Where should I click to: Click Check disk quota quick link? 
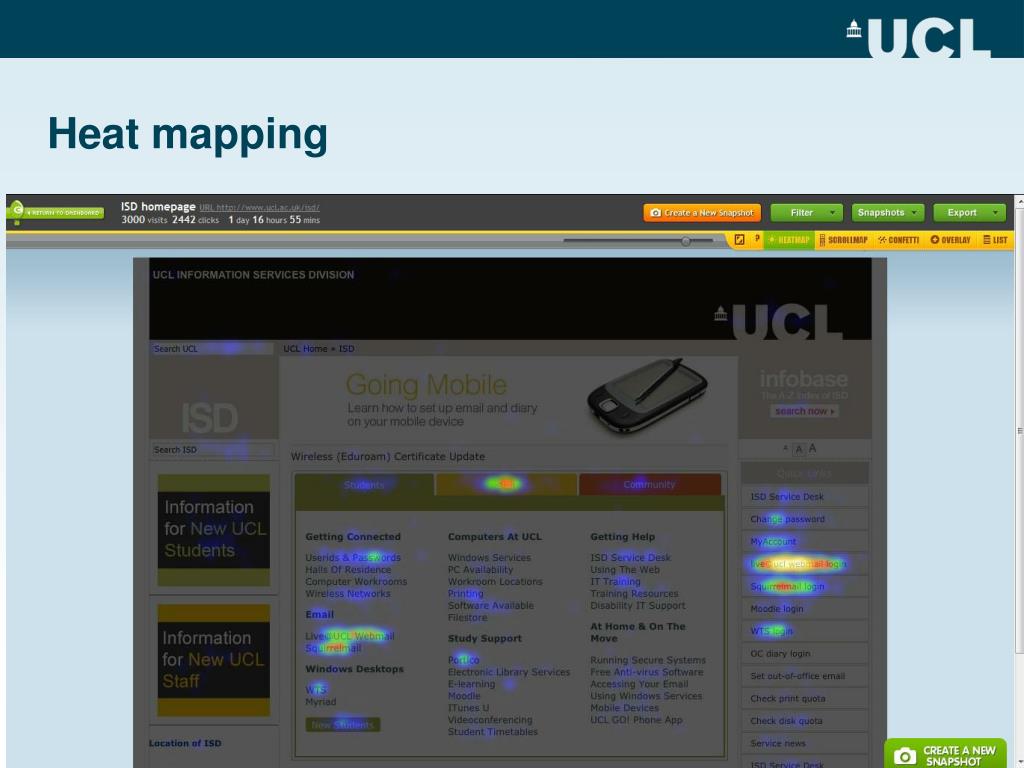[805, 721]
